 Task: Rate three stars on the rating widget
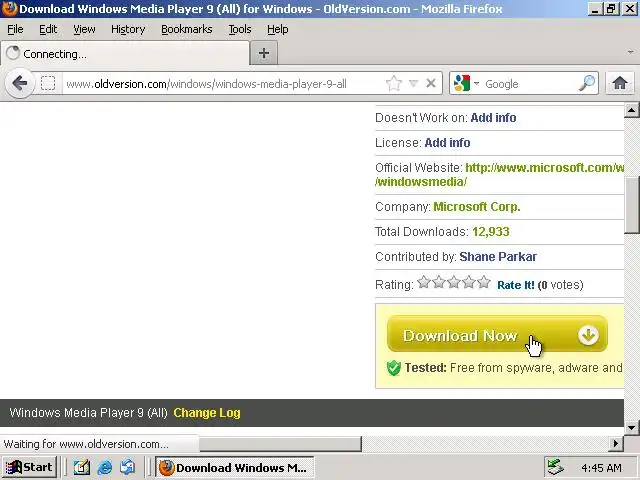(x=454, y=282)
